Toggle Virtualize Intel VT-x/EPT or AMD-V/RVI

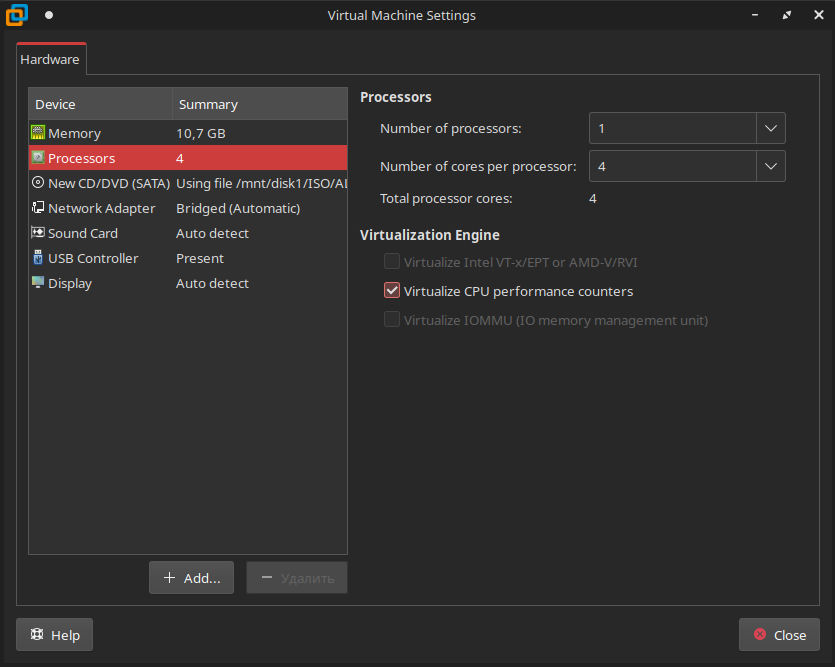coord(392,262)
